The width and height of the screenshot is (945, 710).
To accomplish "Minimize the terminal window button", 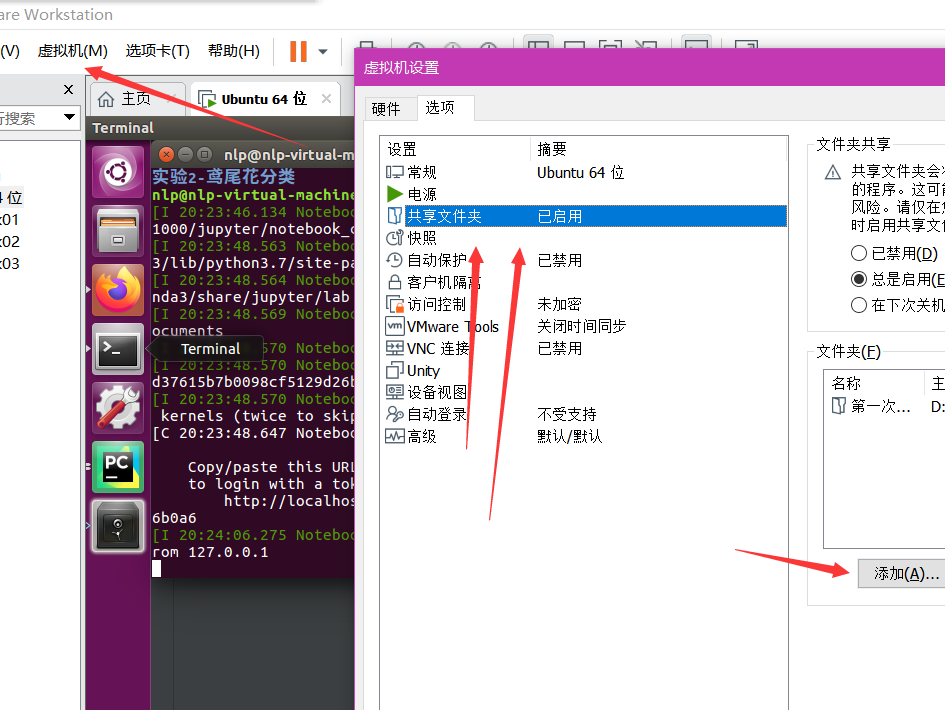I will tap(185, 154).
